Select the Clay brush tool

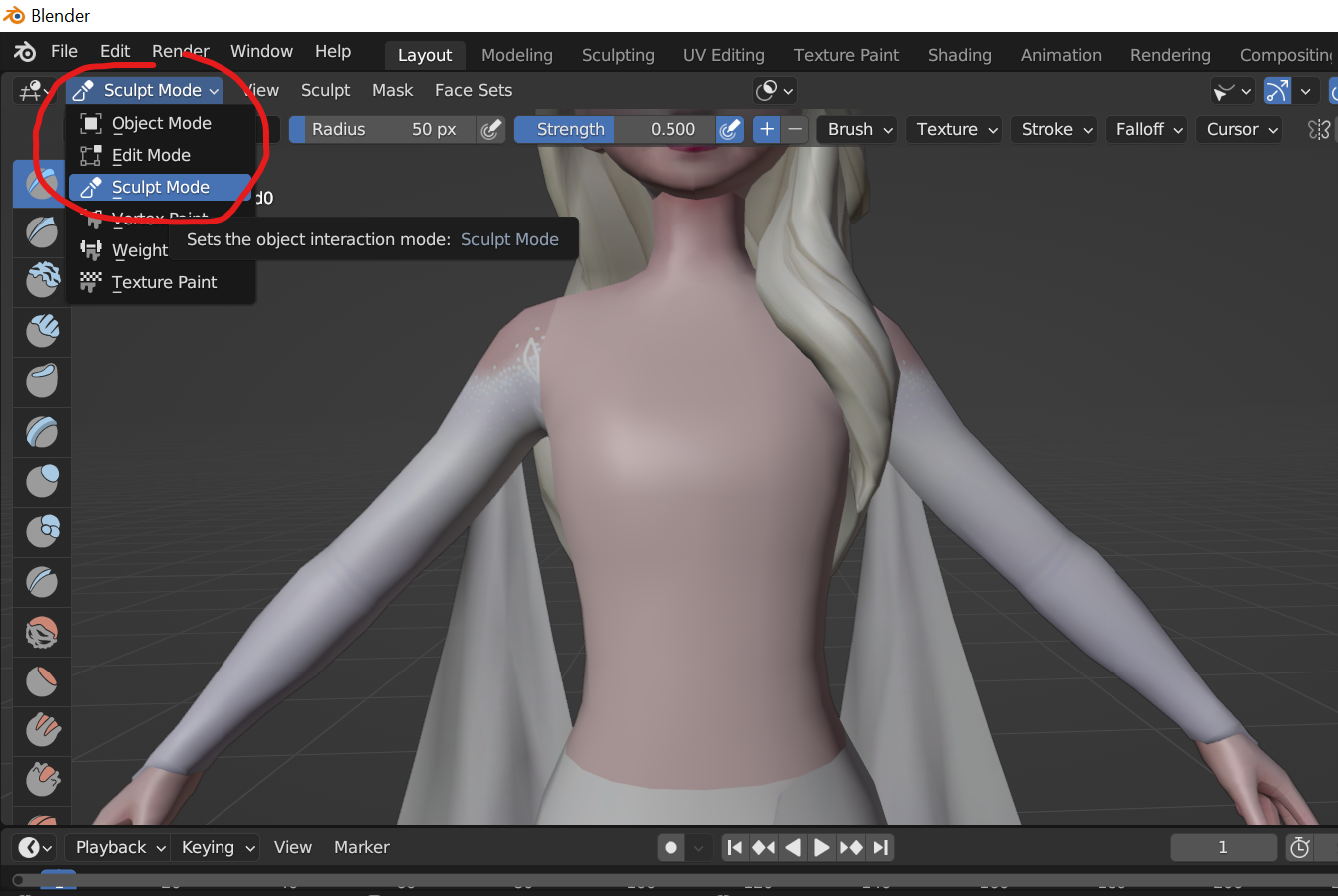click(41, 282)
